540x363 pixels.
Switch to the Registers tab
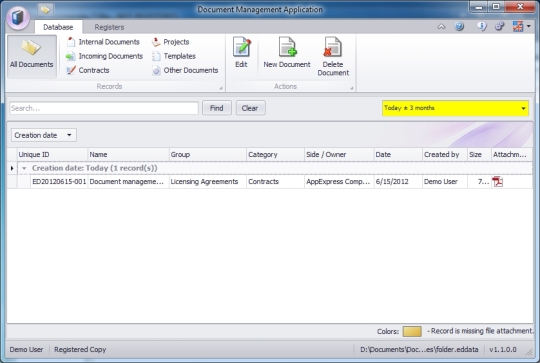click(x=109, y=27)
